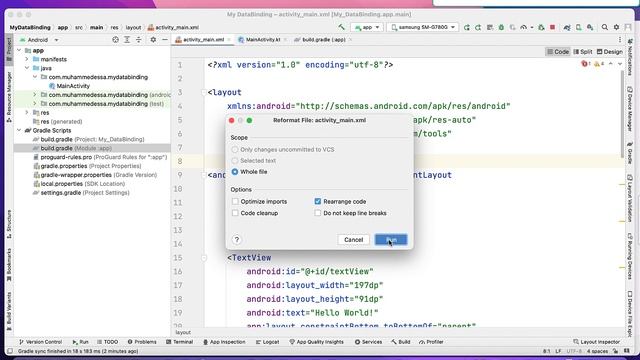The height and width of the screenshot is (360, 640).
Task: Open the Reformat dialog help question mark
Action: click(x=237, y=240)
